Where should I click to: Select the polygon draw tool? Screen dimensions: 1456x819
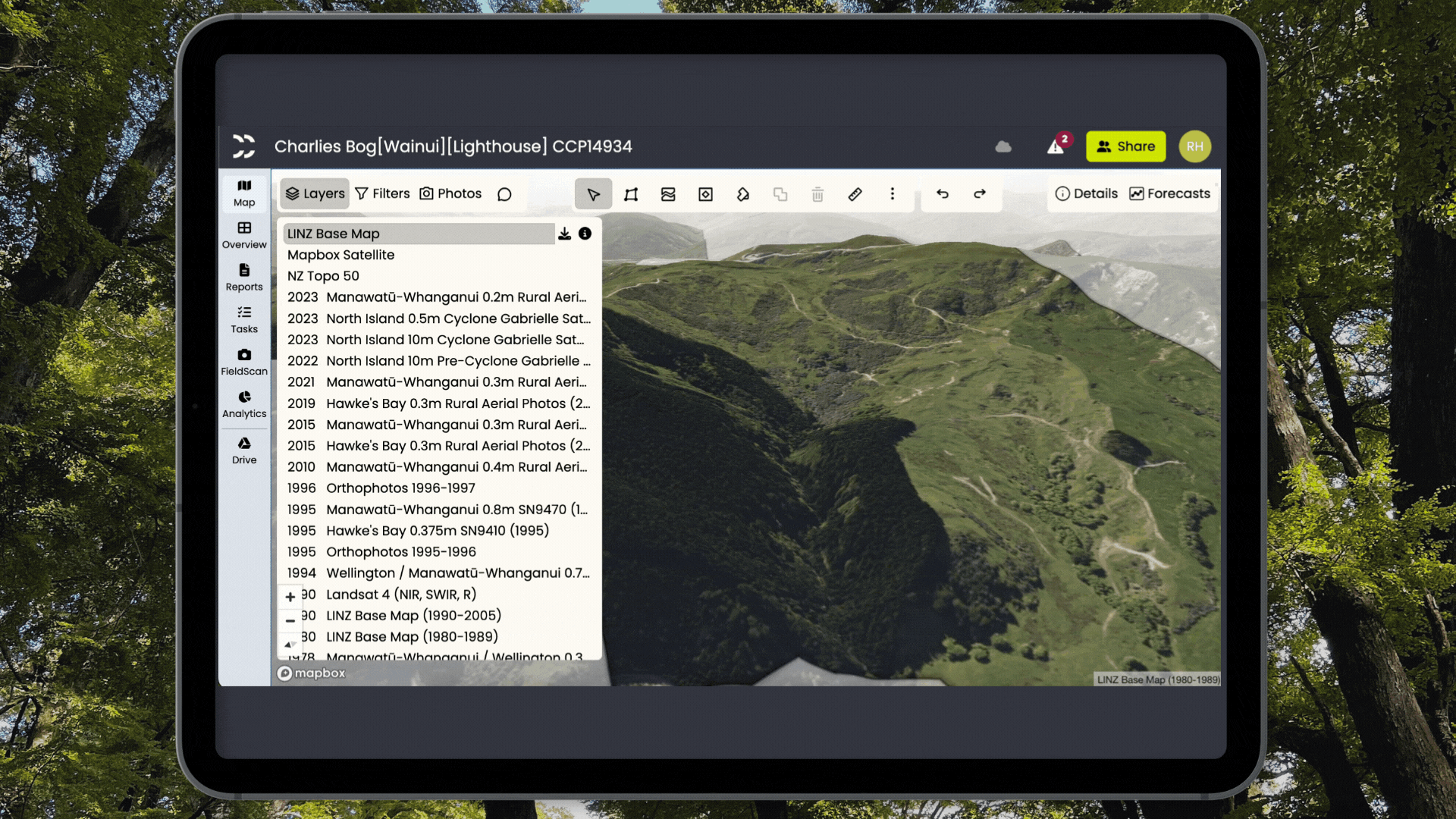click(631, 194)
